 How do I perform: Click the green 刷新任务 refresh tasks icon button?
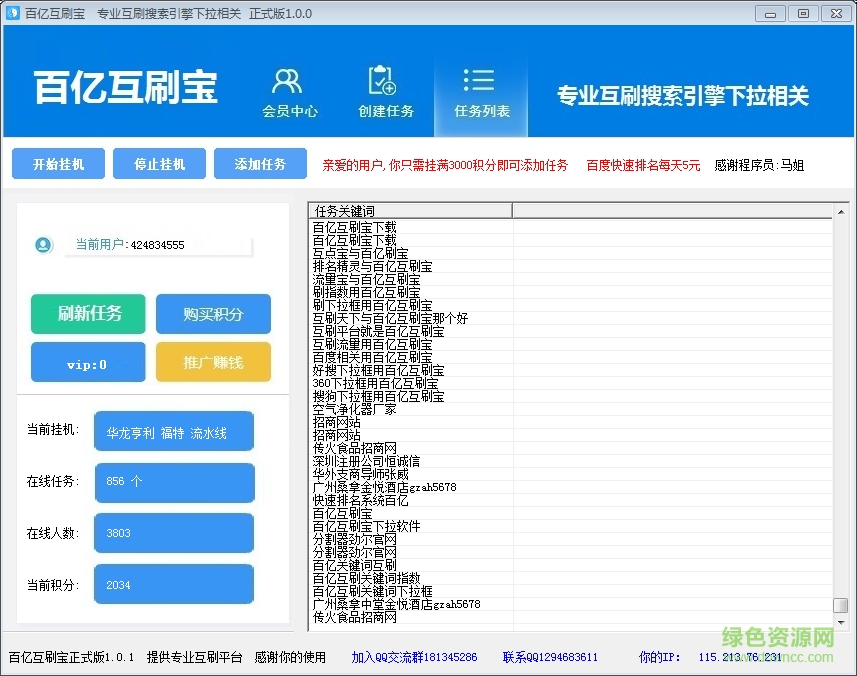[88, 314]
